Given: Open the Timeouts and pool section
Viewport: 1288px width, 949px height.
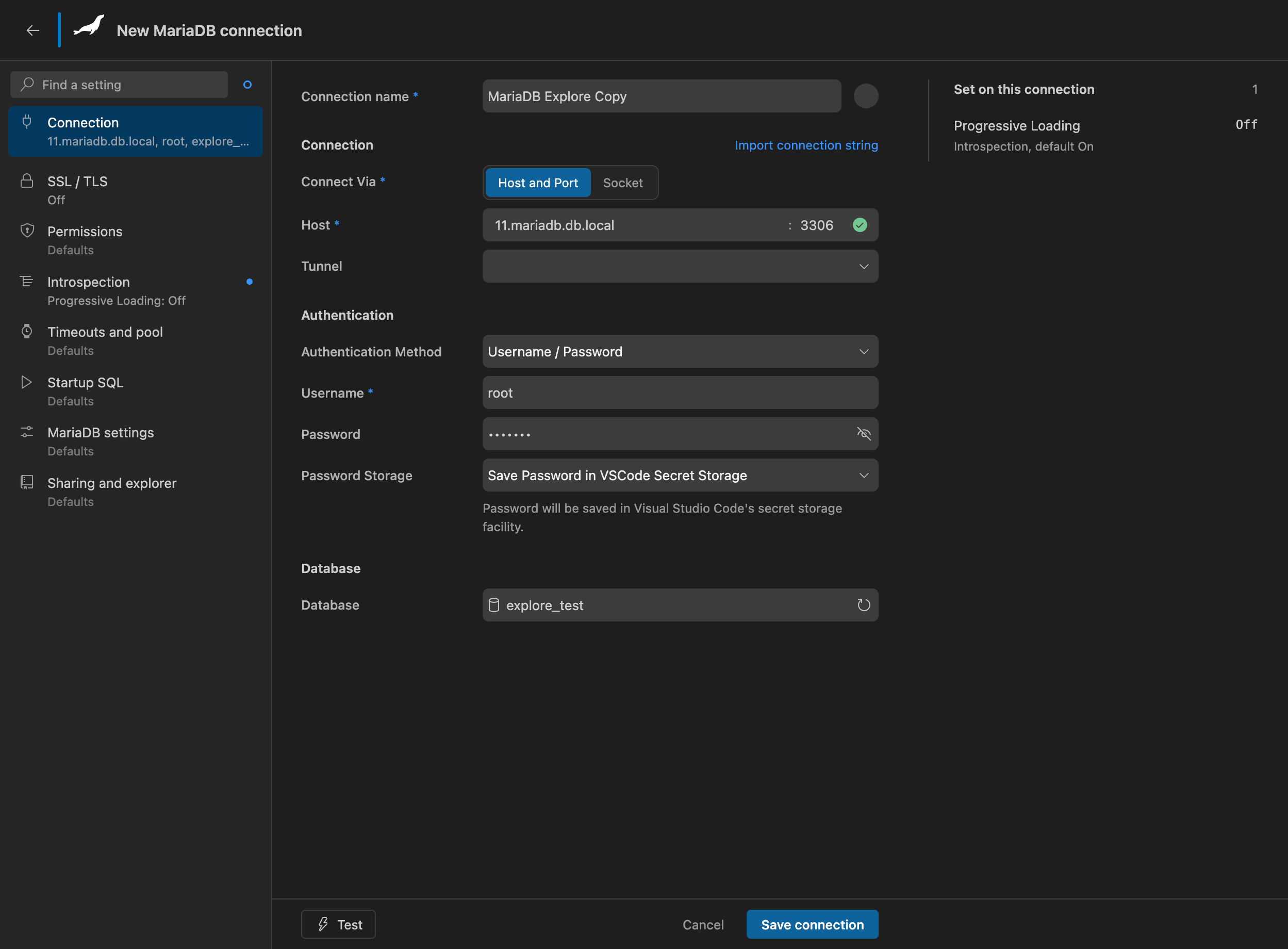Looking at the screenshot, I should [x=136, y=340].
